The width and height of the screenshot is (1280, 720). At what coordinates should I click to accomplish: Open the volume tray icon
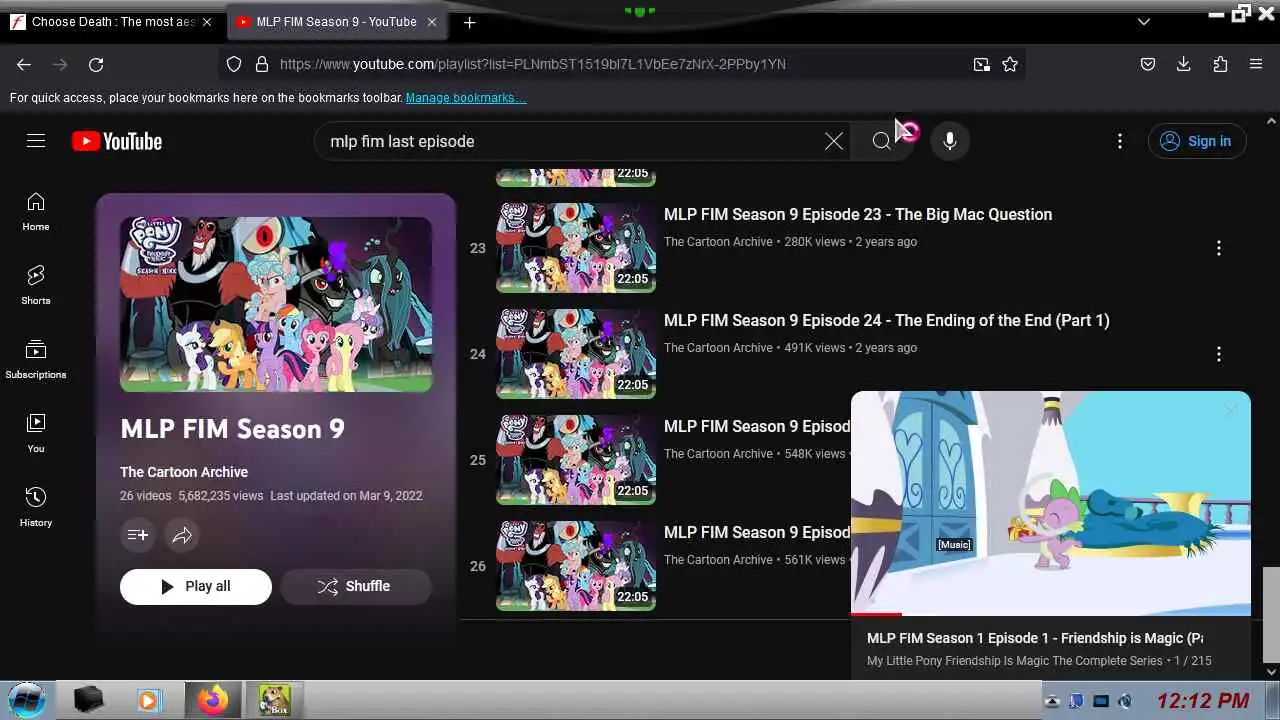pyautogui.click(x=1125, y=701)
